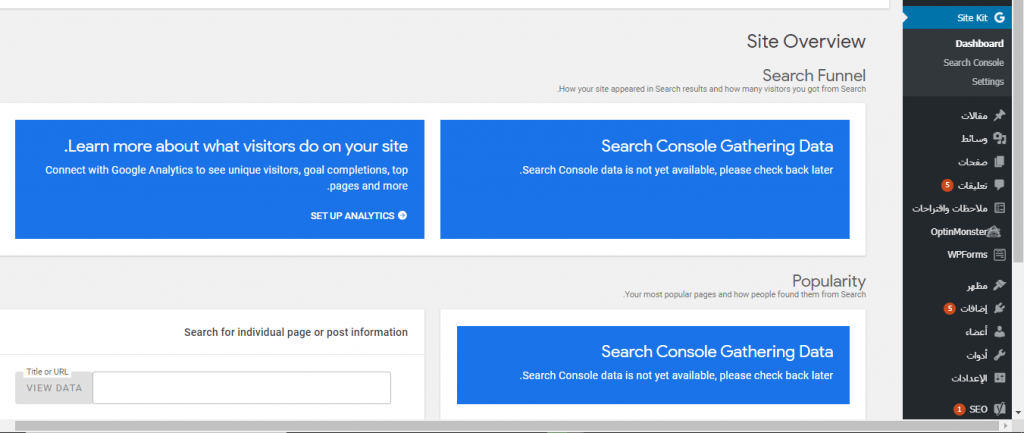Click the Title or URL search field
The height and width of the screenshot is (433, 1024).
click(x=241, y=388)
